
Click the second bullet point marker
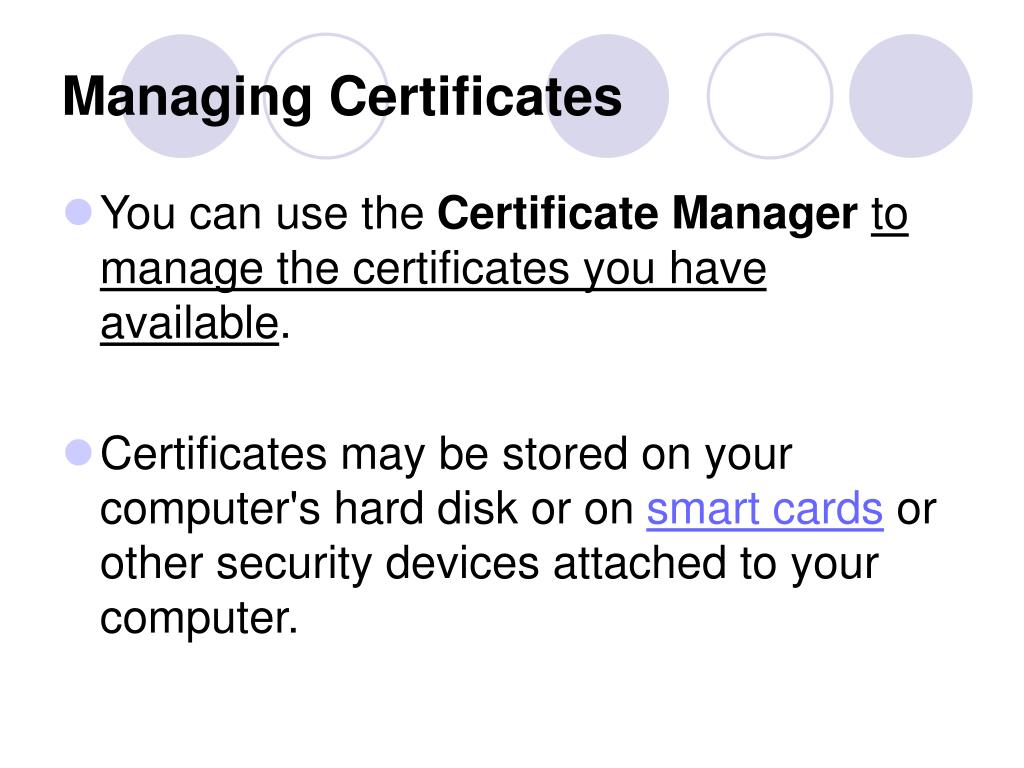78,453
